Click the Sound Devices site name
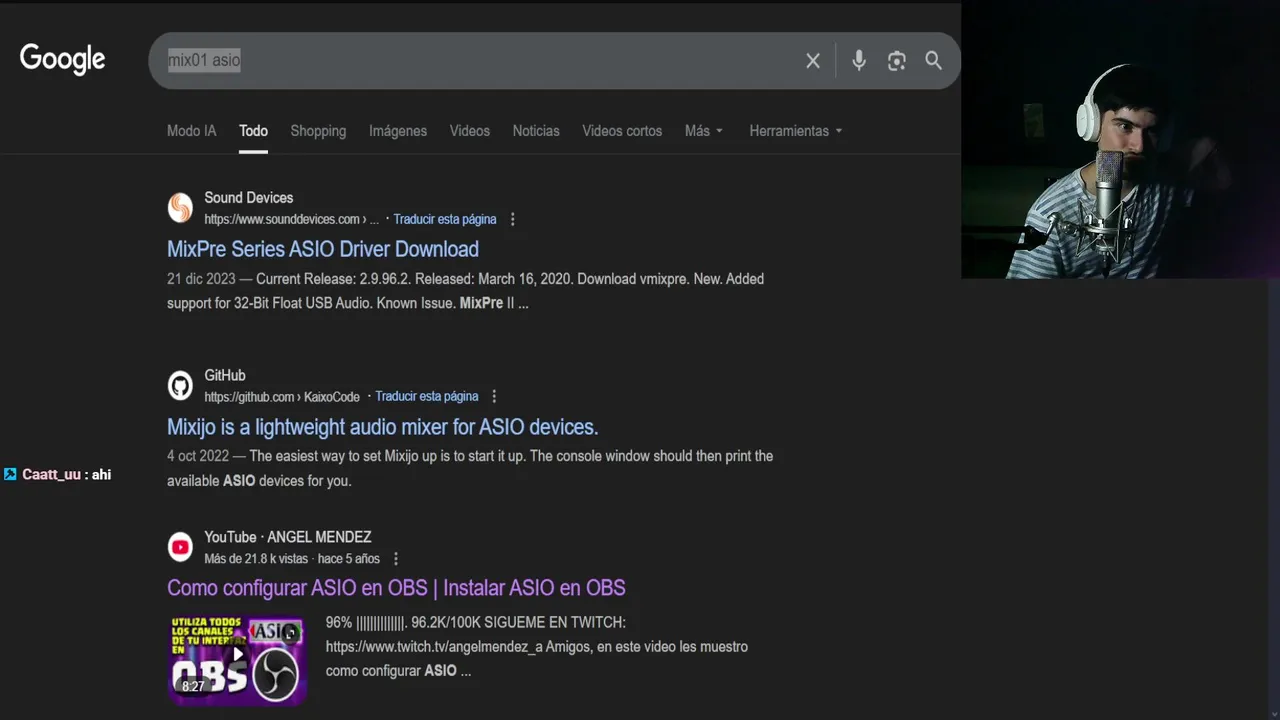 (x=249, y=198)
